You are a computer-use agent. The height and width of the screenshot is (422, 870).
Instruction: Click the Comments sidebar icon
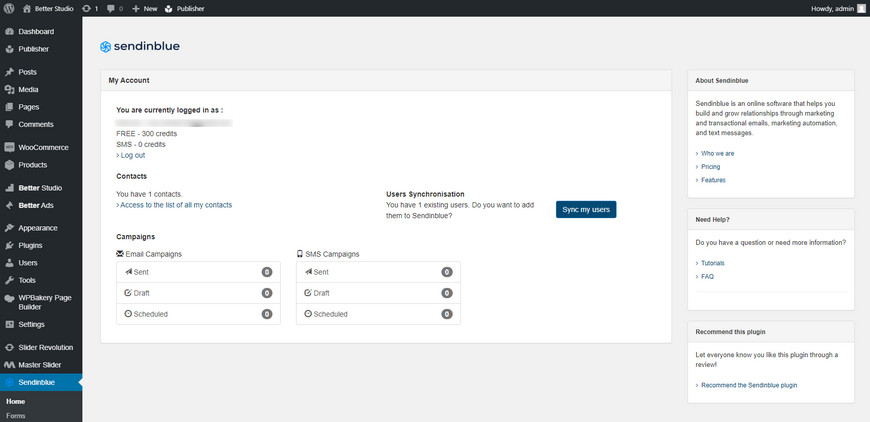(x=9, y=124)
